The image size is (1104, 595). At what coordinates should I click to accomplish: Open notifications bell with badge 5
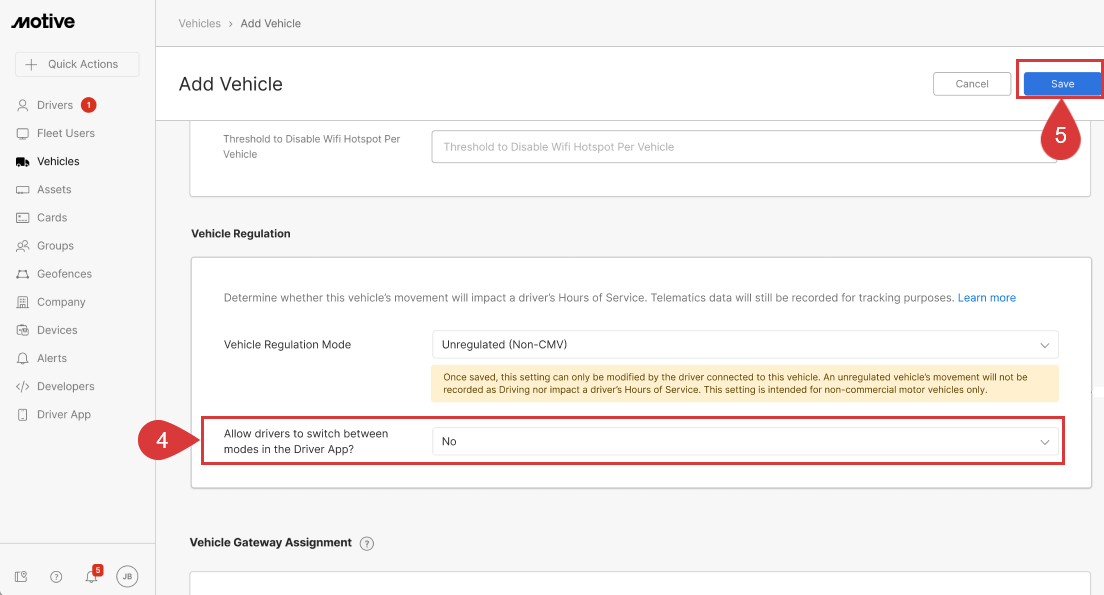tap(92, 575)
